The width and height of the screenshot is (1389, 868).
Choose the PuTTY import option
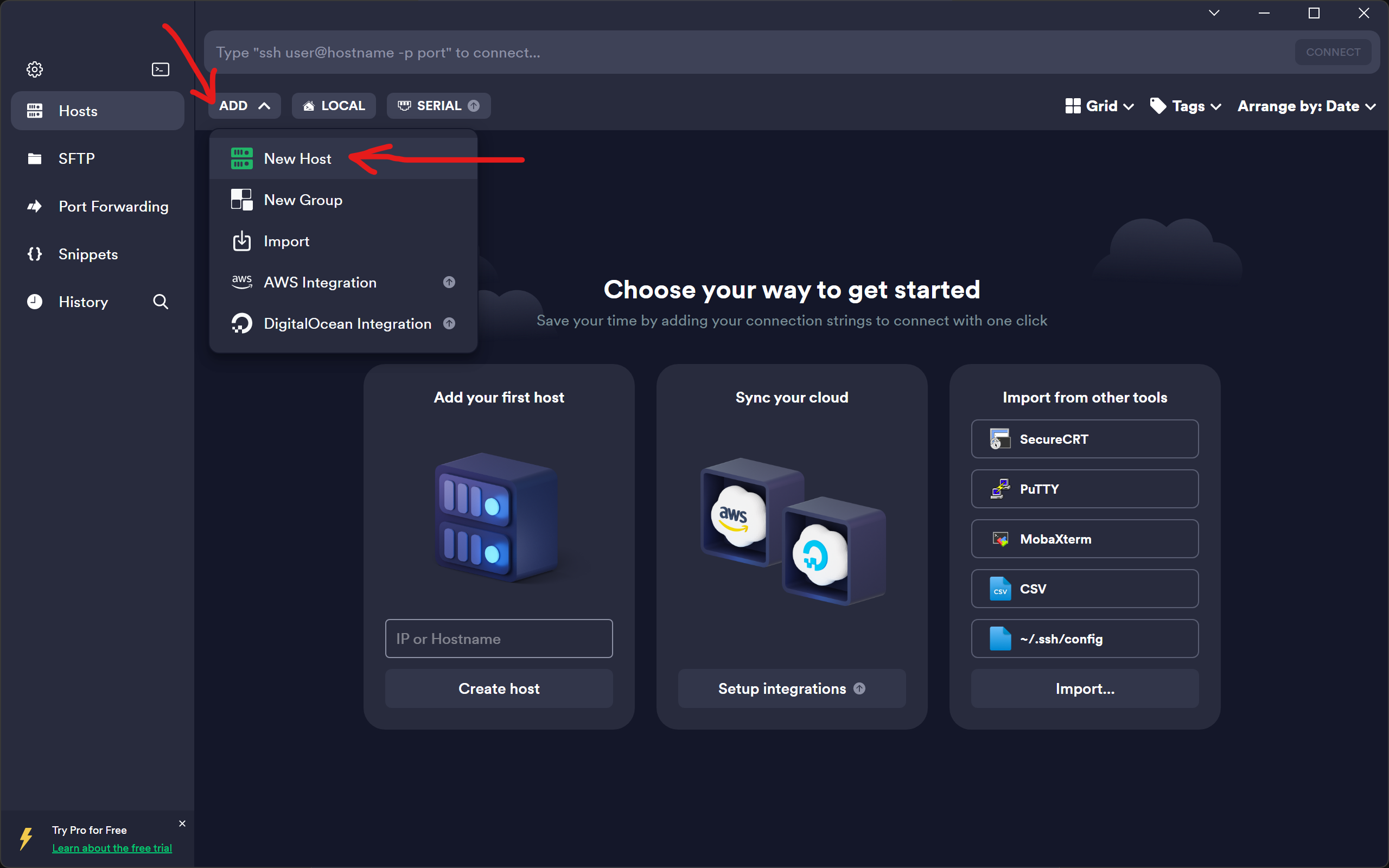[1084, 489]
